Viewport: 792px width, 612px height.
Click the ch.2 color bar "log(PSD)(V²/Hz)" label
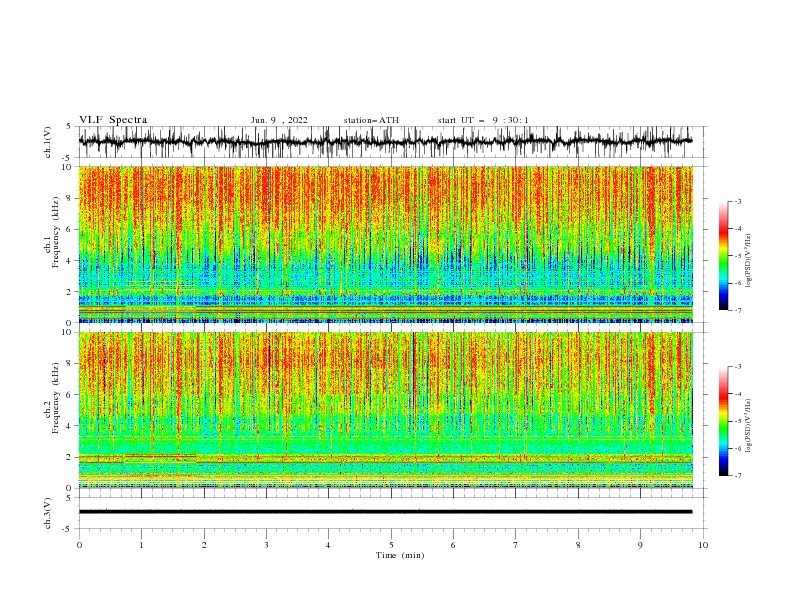click(x=749, y=426)
